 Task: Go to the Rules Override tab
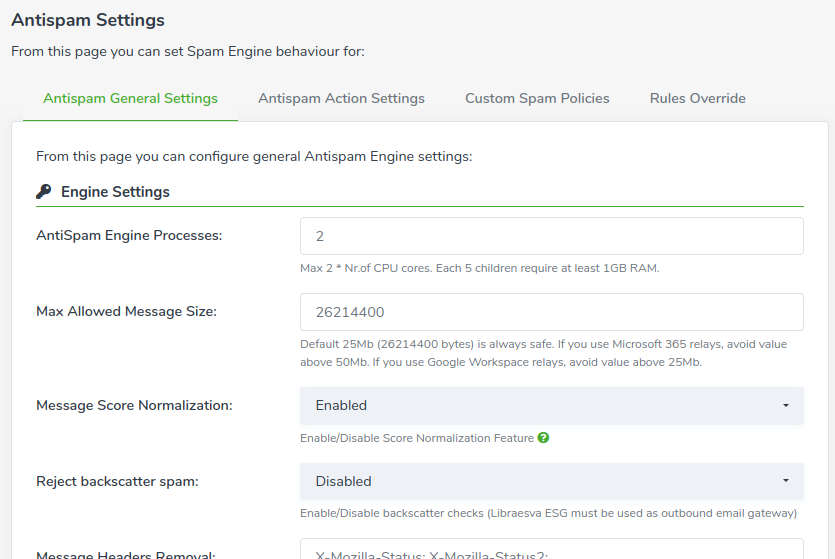tap(698, 98)
